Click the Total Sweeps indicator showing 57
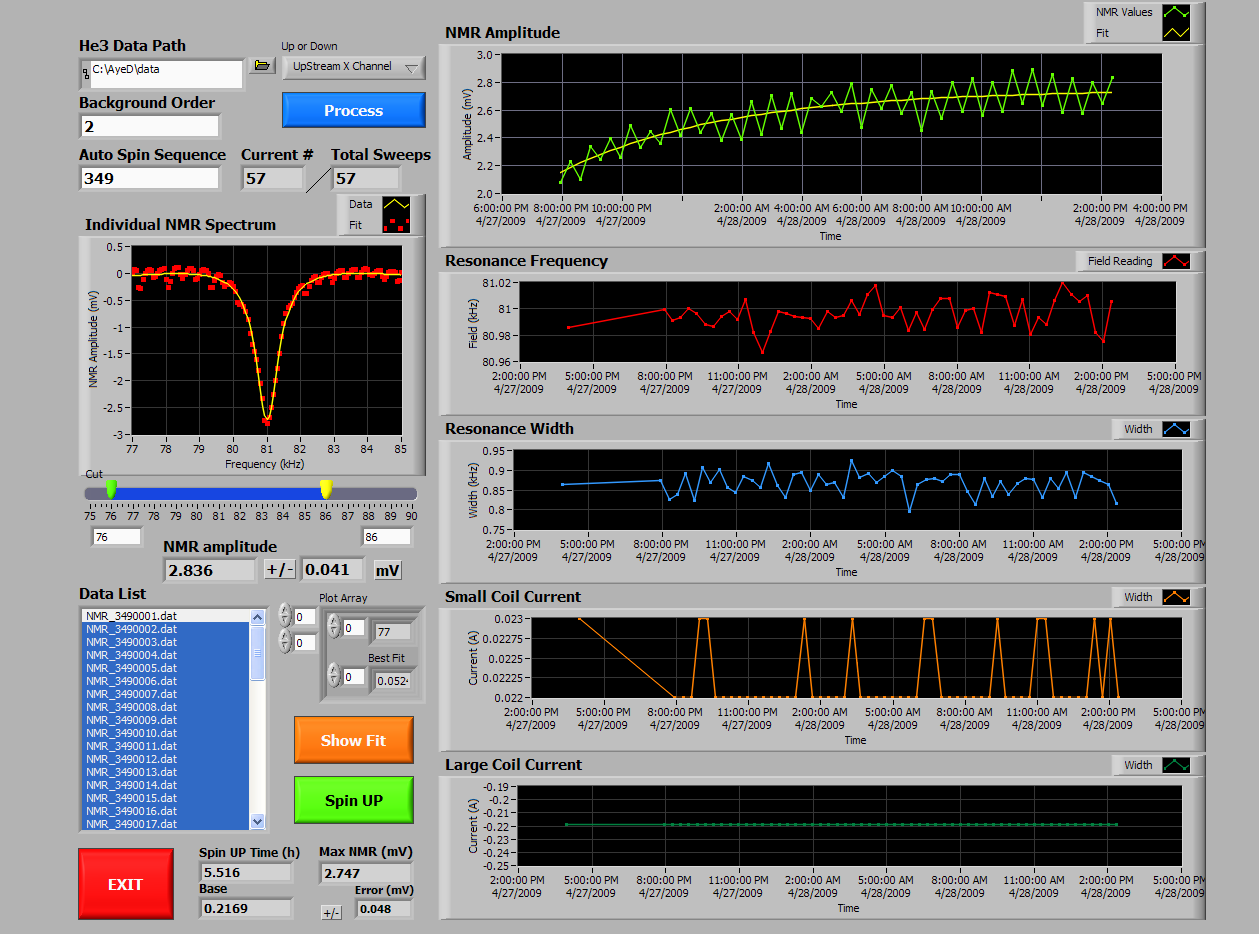The height and width of the screenshot is (934, 1259). click(x=366, y=178)
